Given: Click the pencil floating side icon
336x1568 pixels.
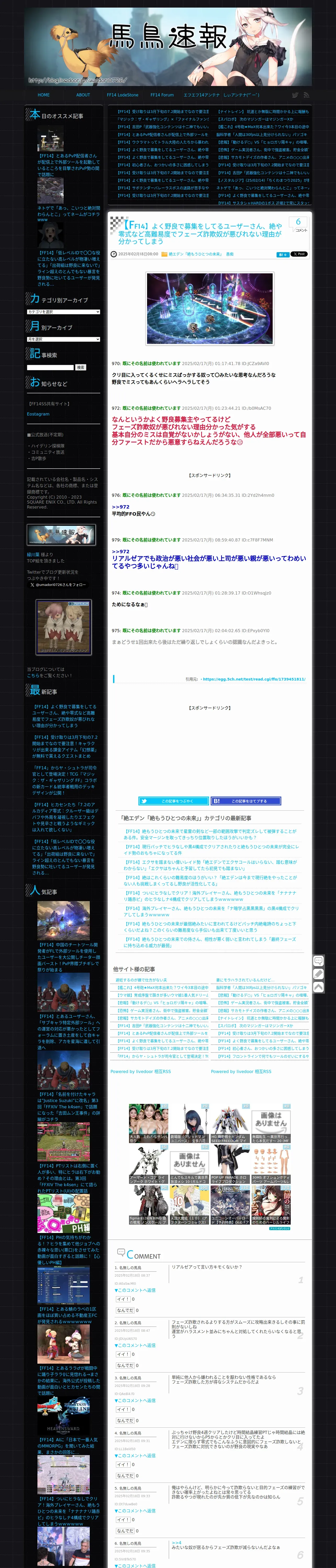Looking at the screenshot, I should click(318, 974).
